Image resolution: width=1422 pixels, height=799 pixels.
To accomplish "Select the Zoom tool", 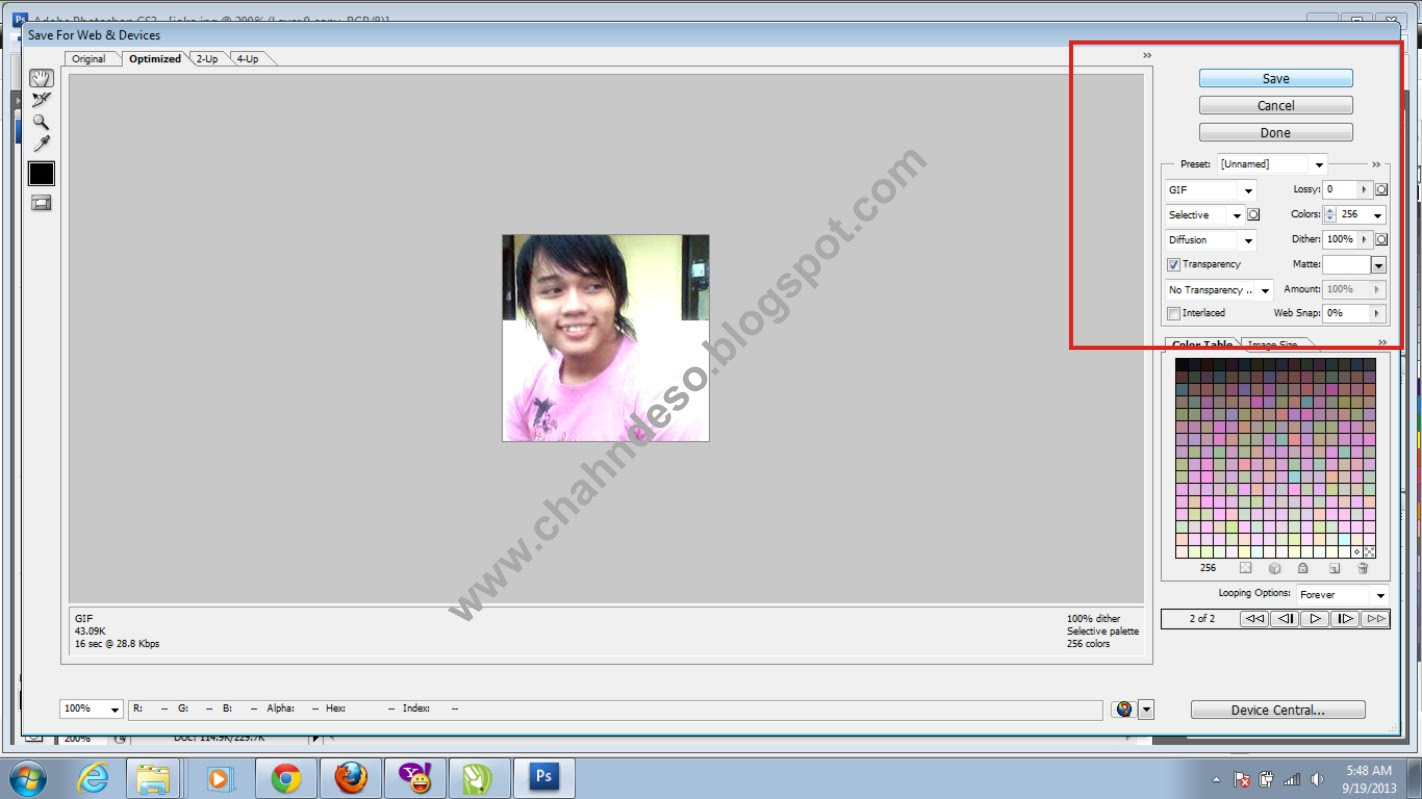I will (41, 122).
